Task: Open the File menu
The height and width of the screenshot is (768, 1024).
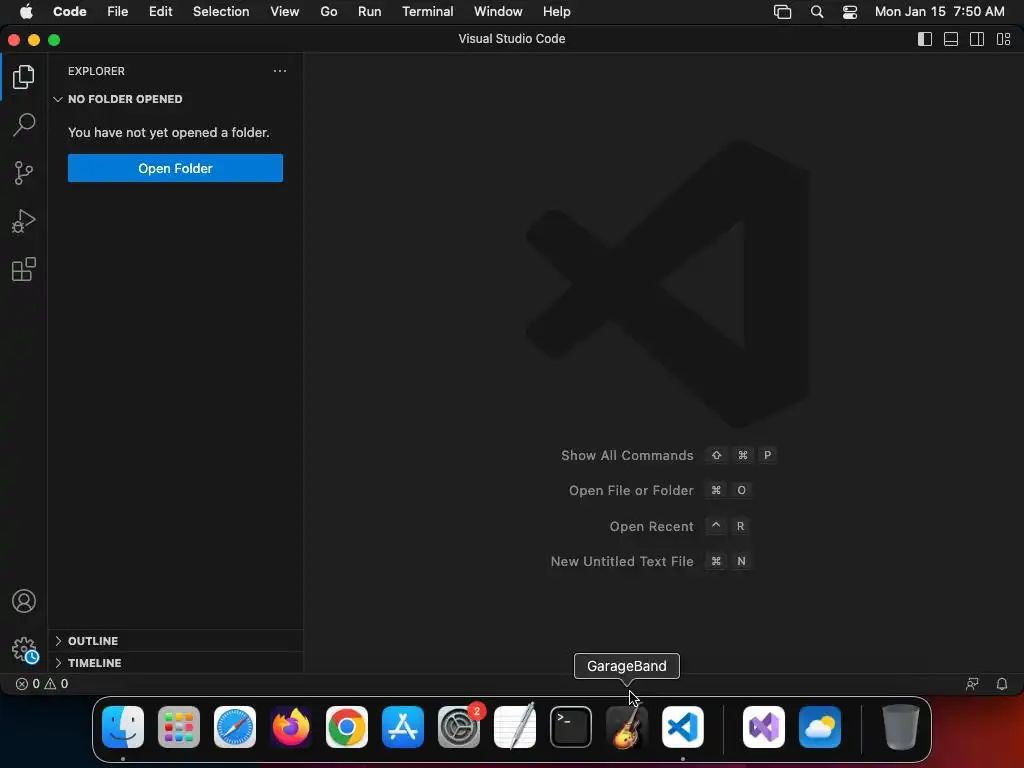Action: pos(118,12)
